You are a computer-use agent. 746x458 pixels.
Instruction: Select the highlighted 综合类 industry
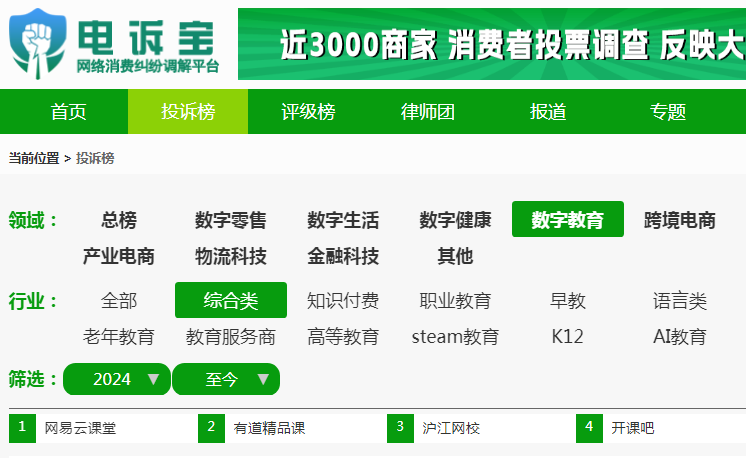pos(231,300)
